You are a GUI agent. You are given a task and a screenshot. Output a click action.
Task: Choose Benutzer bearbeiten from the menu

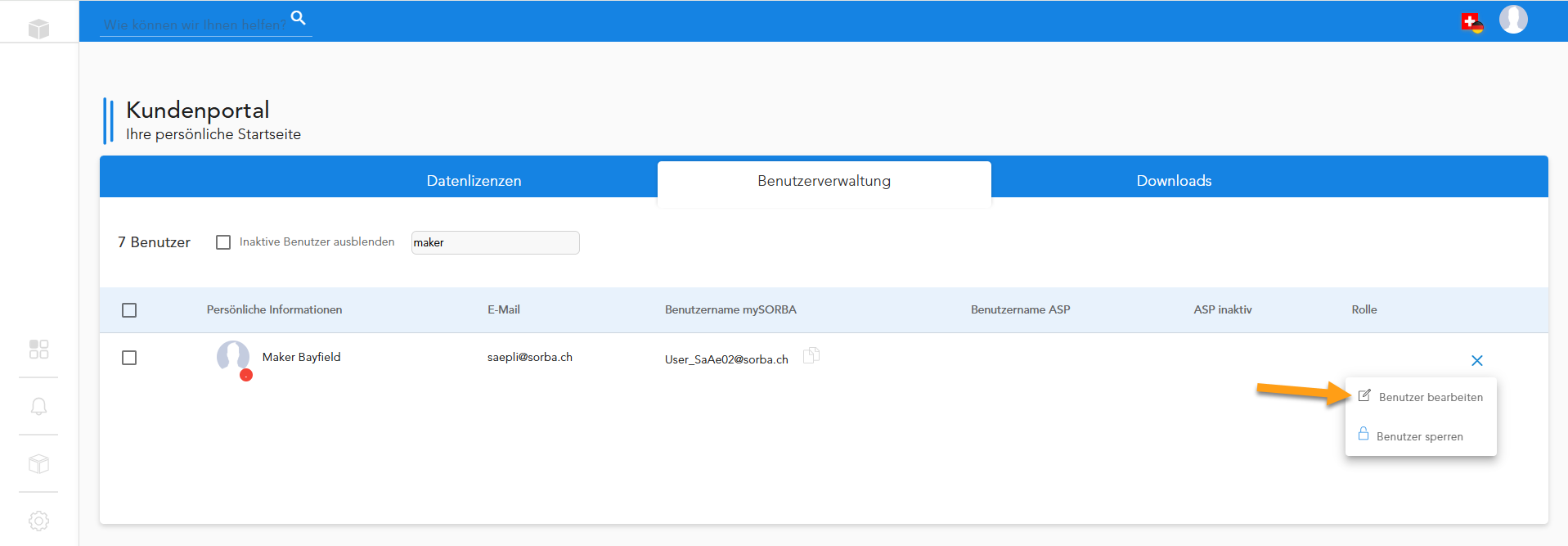click(x=1422, y=397)
